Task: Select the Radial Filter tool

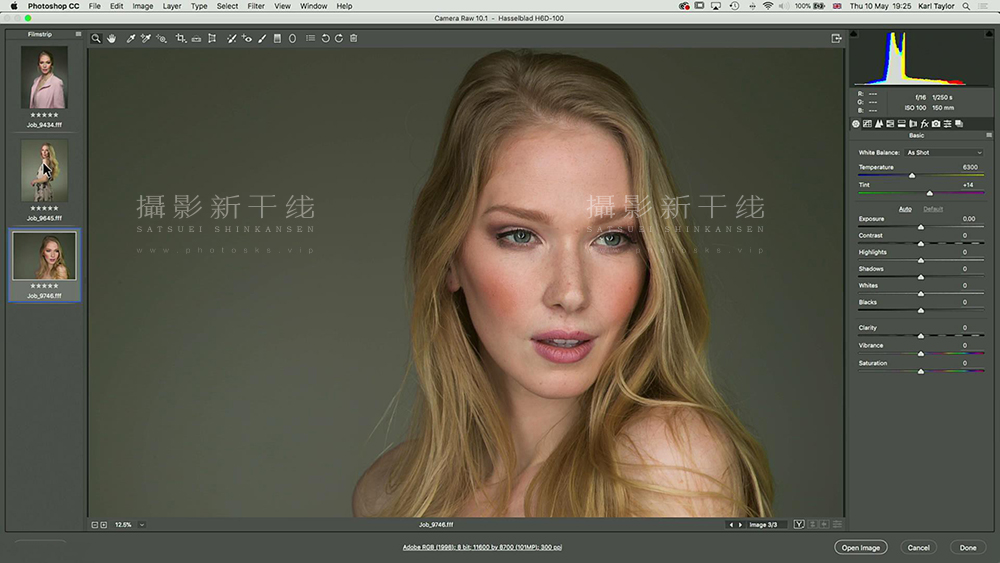Action: 293,39
